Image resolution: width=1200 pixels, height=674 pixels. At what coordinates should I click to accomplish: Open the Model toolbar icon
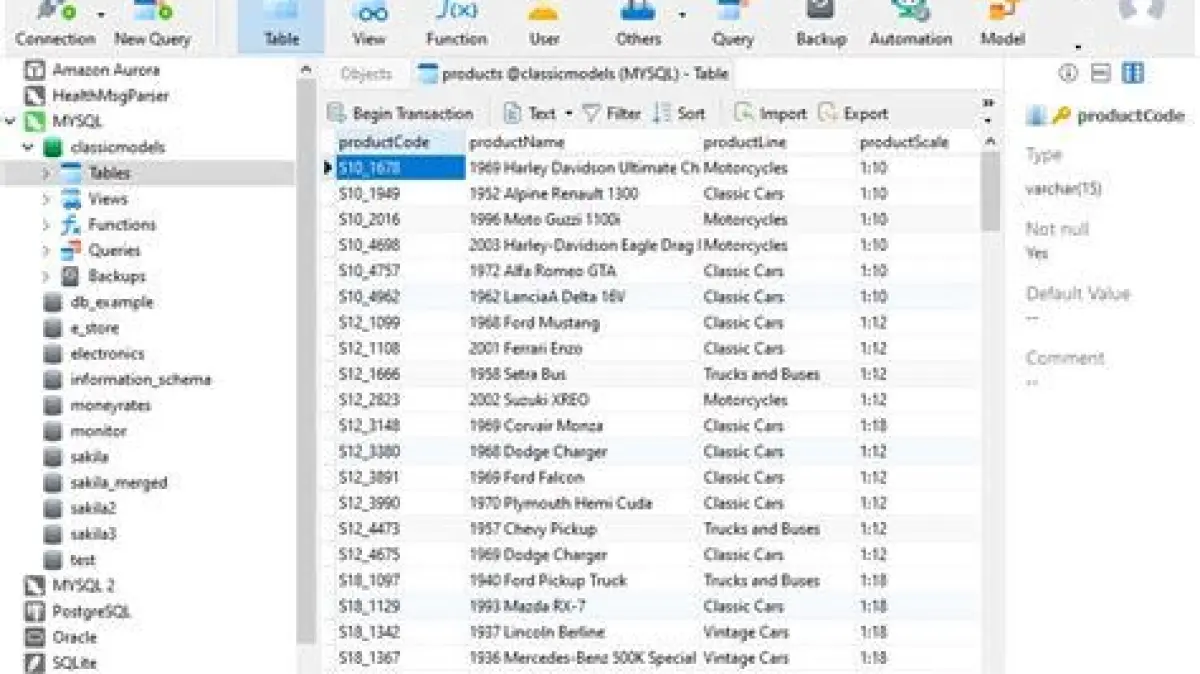[x=1002, y=22]
